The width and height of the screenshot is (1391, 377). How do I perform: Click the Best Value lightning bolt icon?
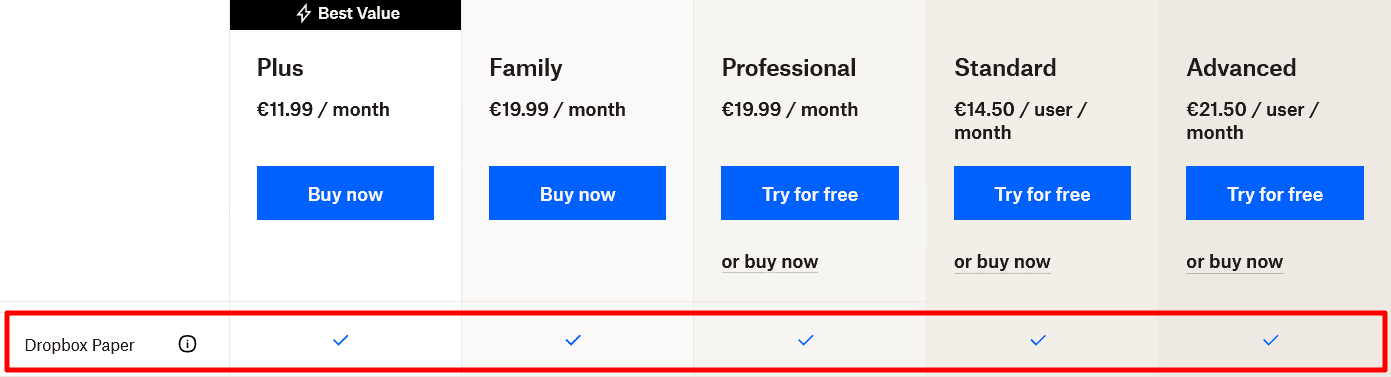click(x=304, y=14)
